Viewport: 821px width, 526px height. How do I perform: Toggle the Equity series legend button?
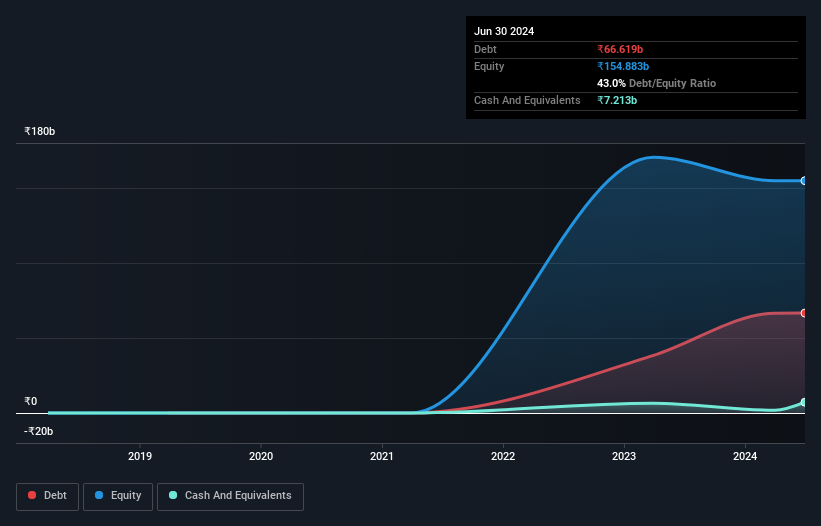coord(118,496)
